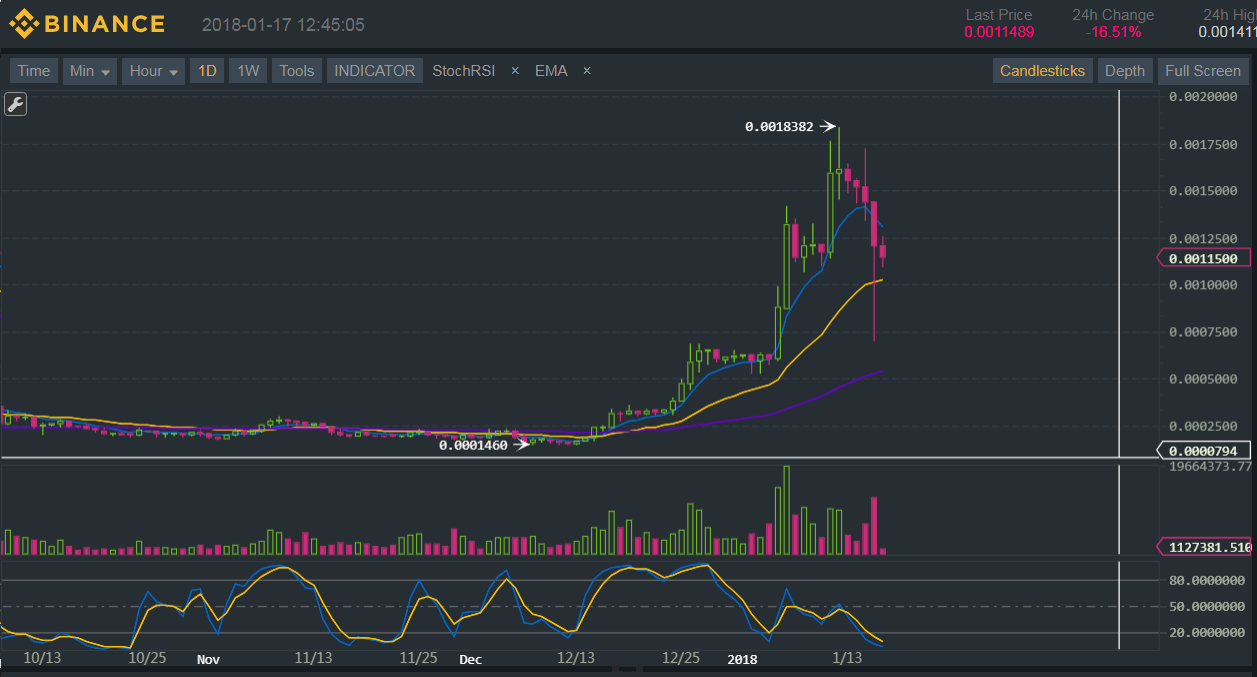Click the 19664373.77 volume max label
Viewport: 1257px width, 677px height.
[1210, 466]
